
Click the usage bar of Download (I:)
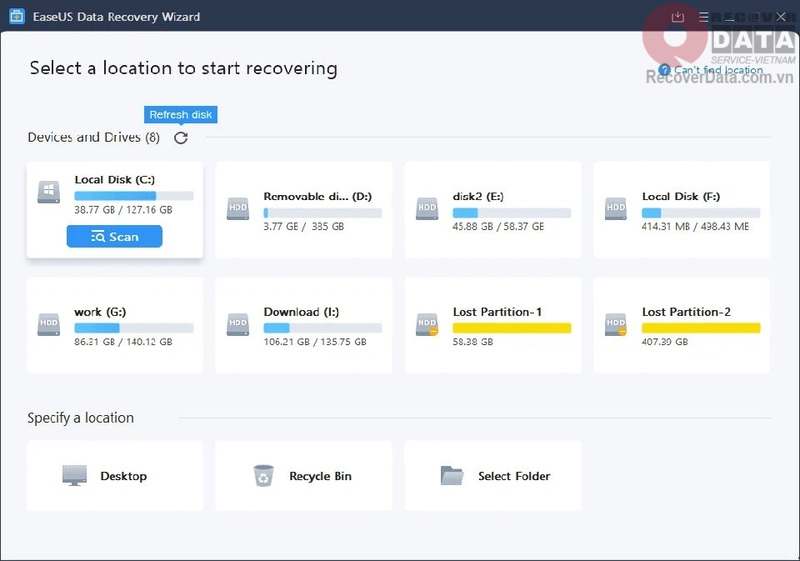[x=322, y=328]
